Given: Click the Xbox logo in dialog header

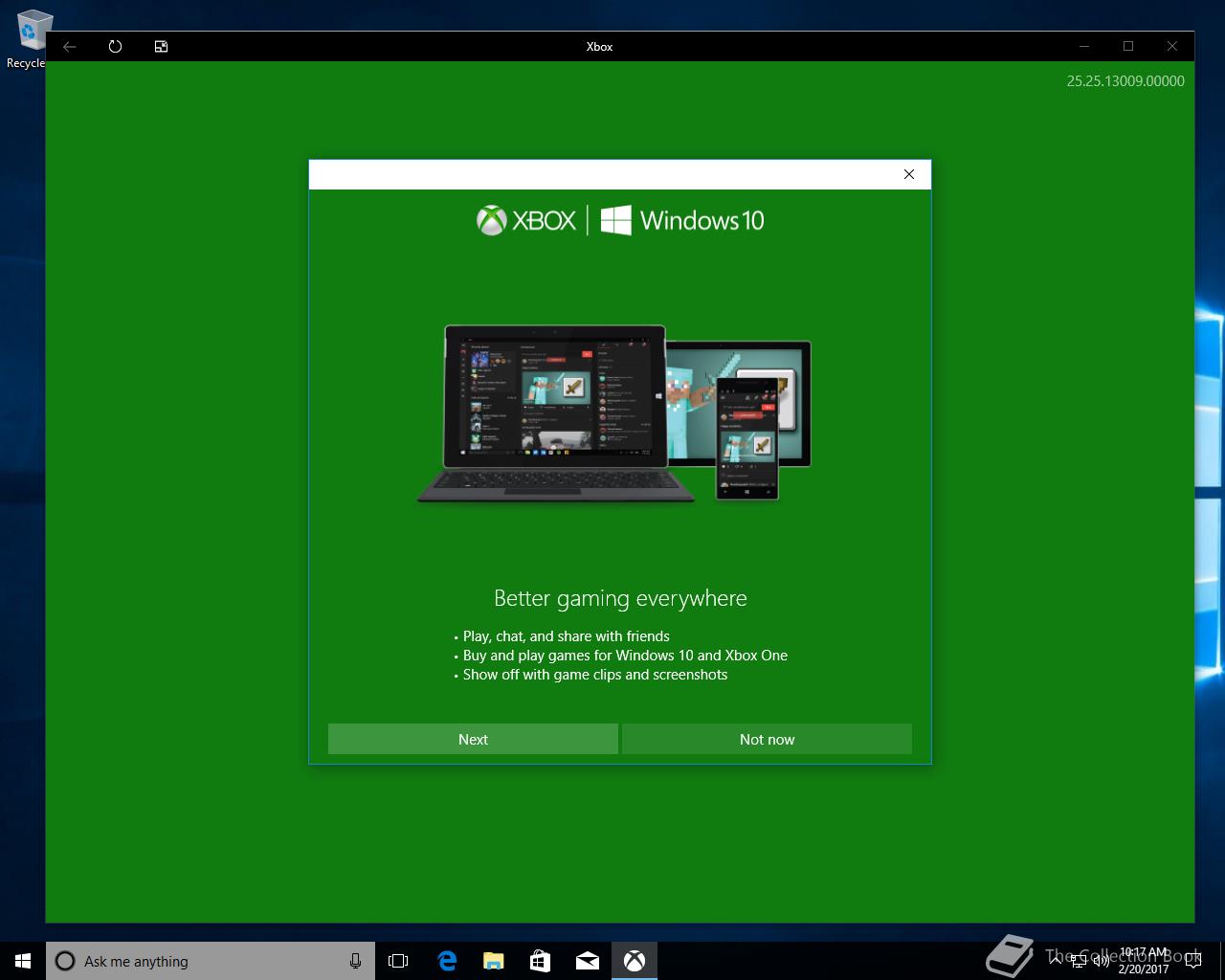Looking at the screenshot, I should pos(526,220).
